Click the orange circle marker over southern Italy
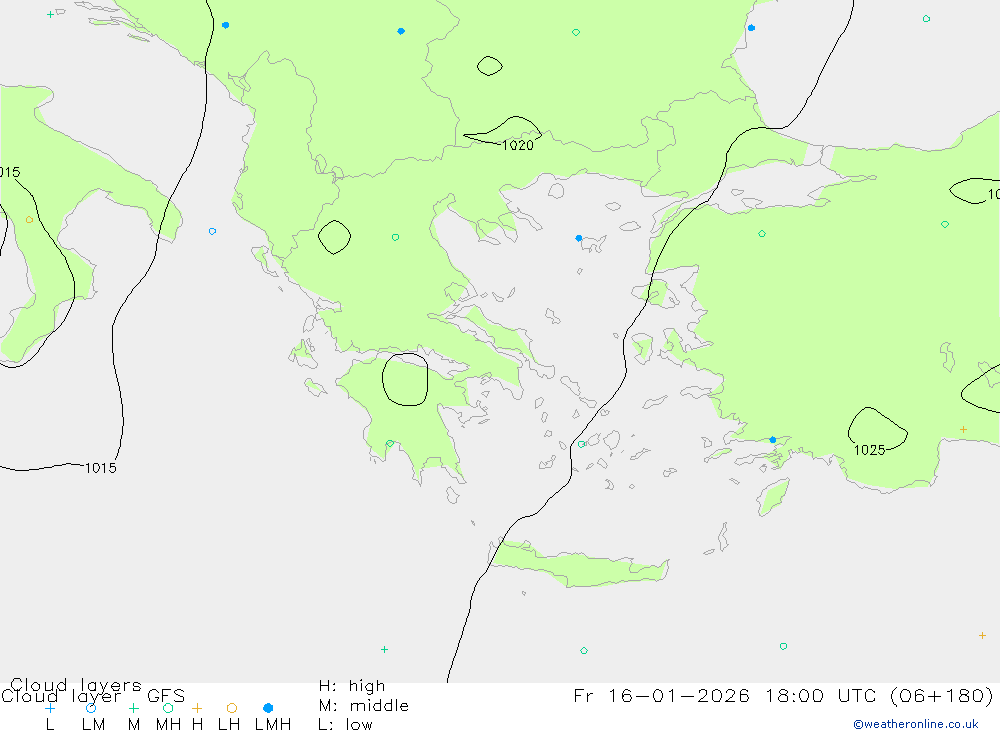The width and height of the screenshot is (1000, 733). coord(29,219)
